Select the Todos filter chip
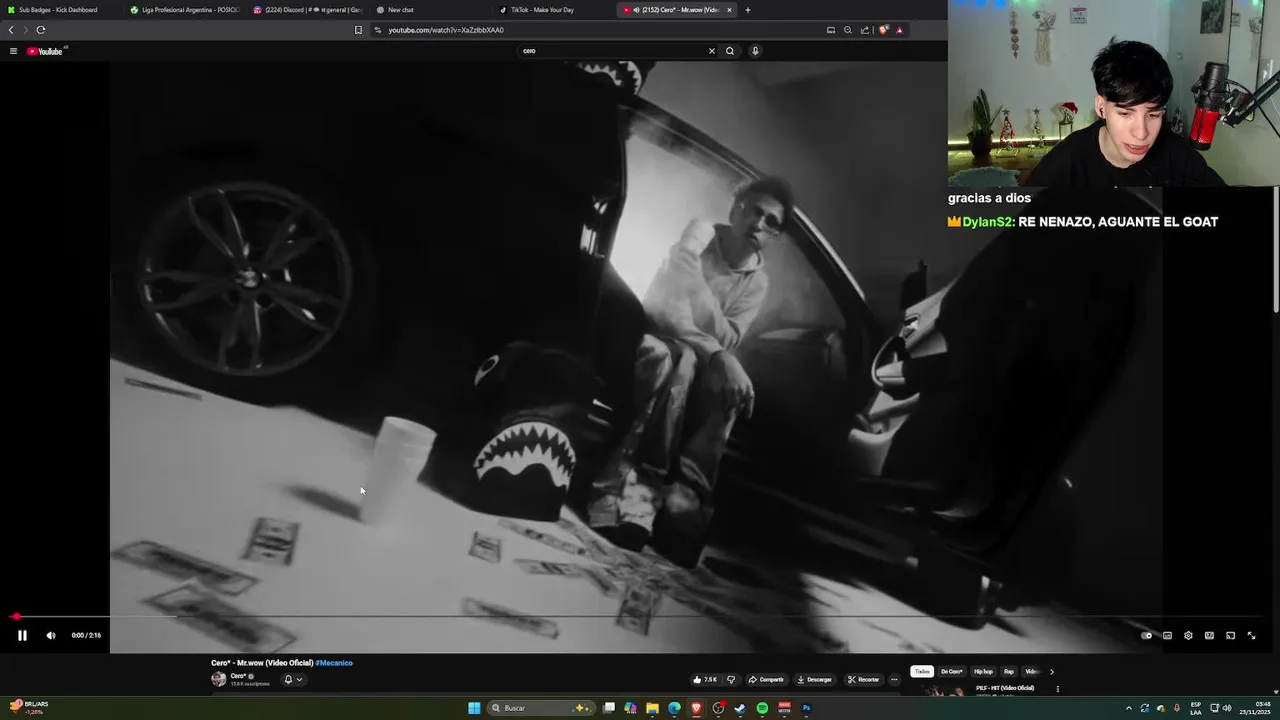 922,671
